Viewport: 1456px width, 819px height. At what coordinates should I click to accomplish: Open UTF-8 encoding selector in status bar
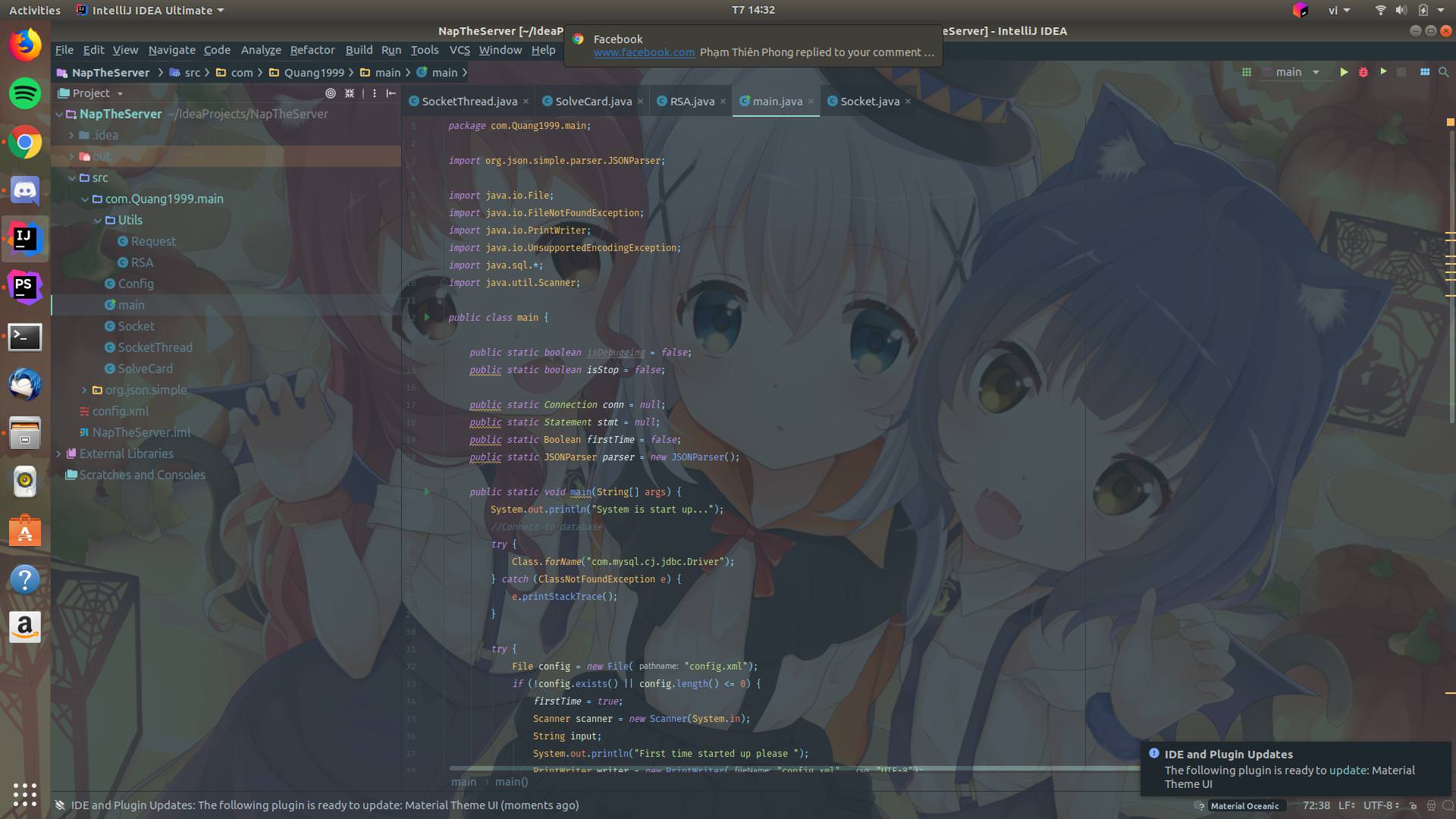[1380, 805]
